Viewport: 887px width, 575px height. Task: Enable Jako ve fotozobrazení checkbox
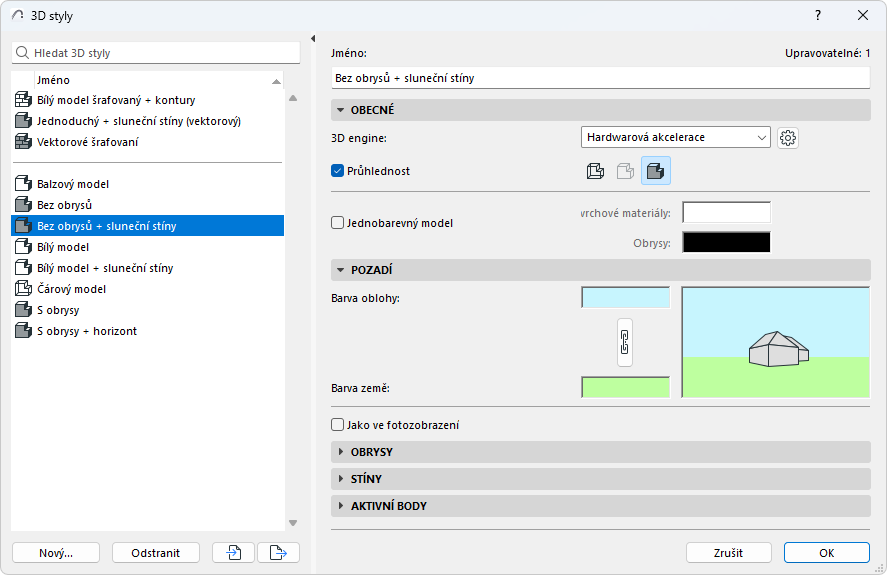(338, 424)
